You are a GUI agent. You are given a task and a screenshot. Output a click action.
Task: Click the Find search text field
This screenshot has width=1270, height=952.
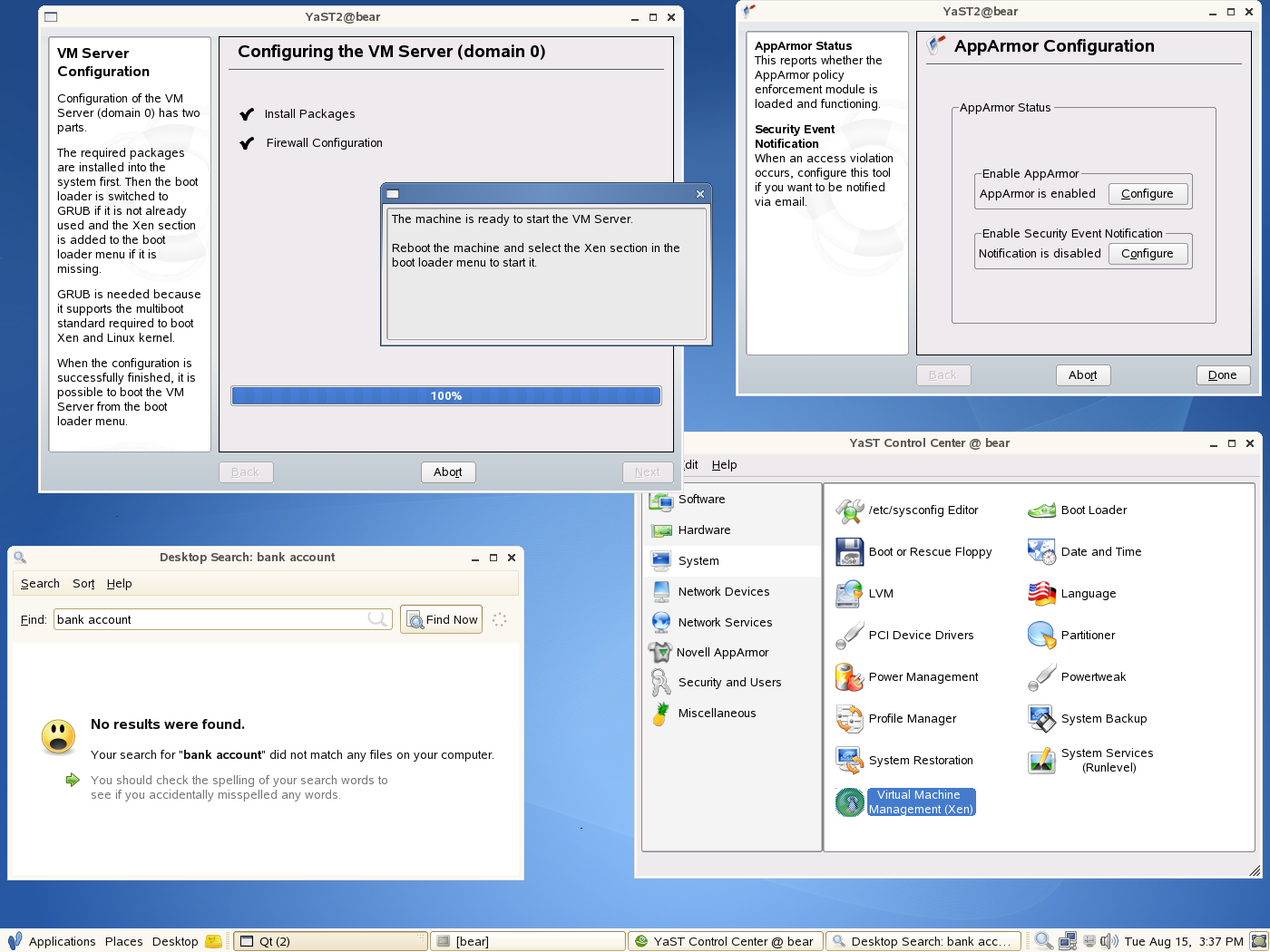tap(210, 620)
